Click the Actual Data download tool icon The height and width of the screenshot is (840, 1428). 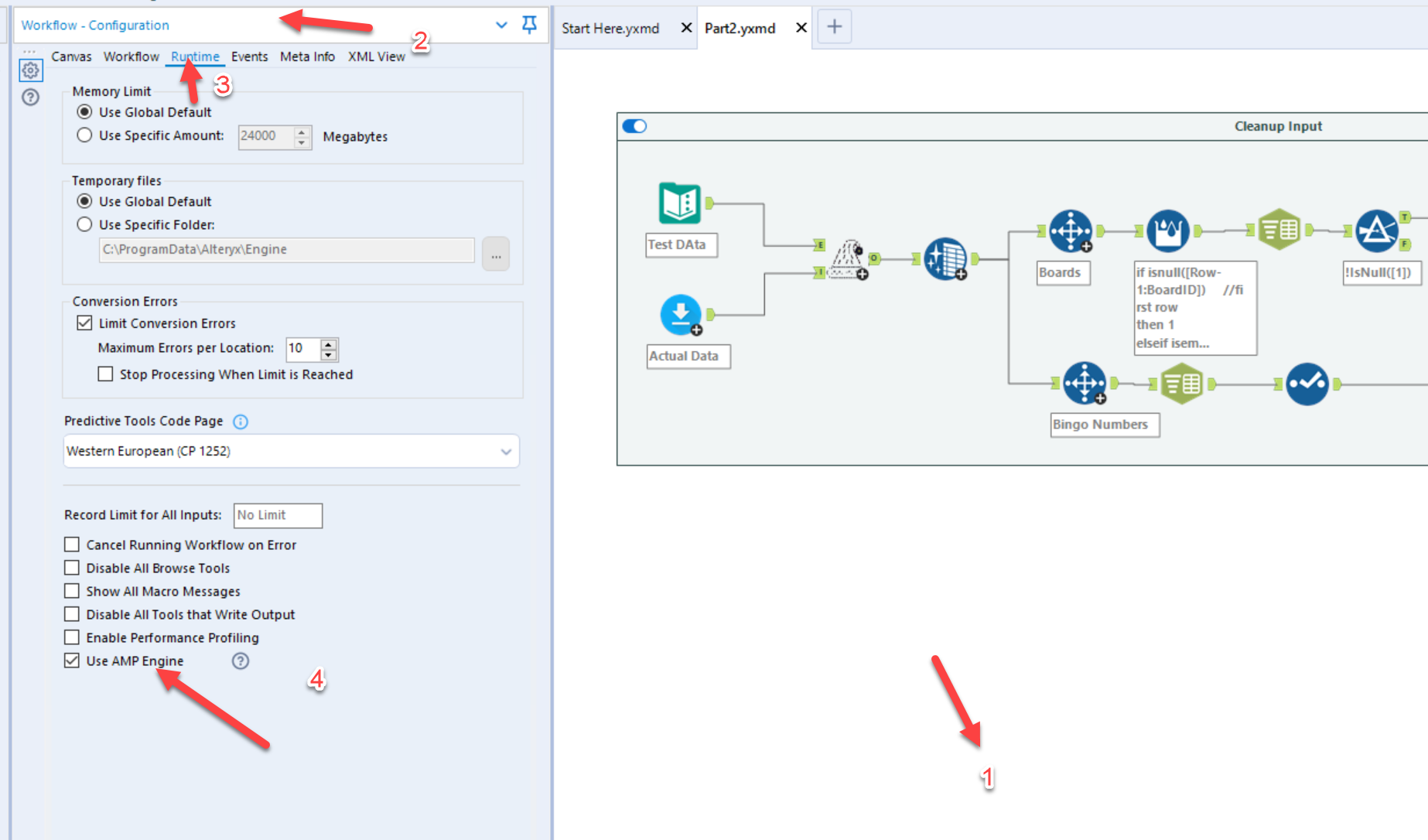679,314
